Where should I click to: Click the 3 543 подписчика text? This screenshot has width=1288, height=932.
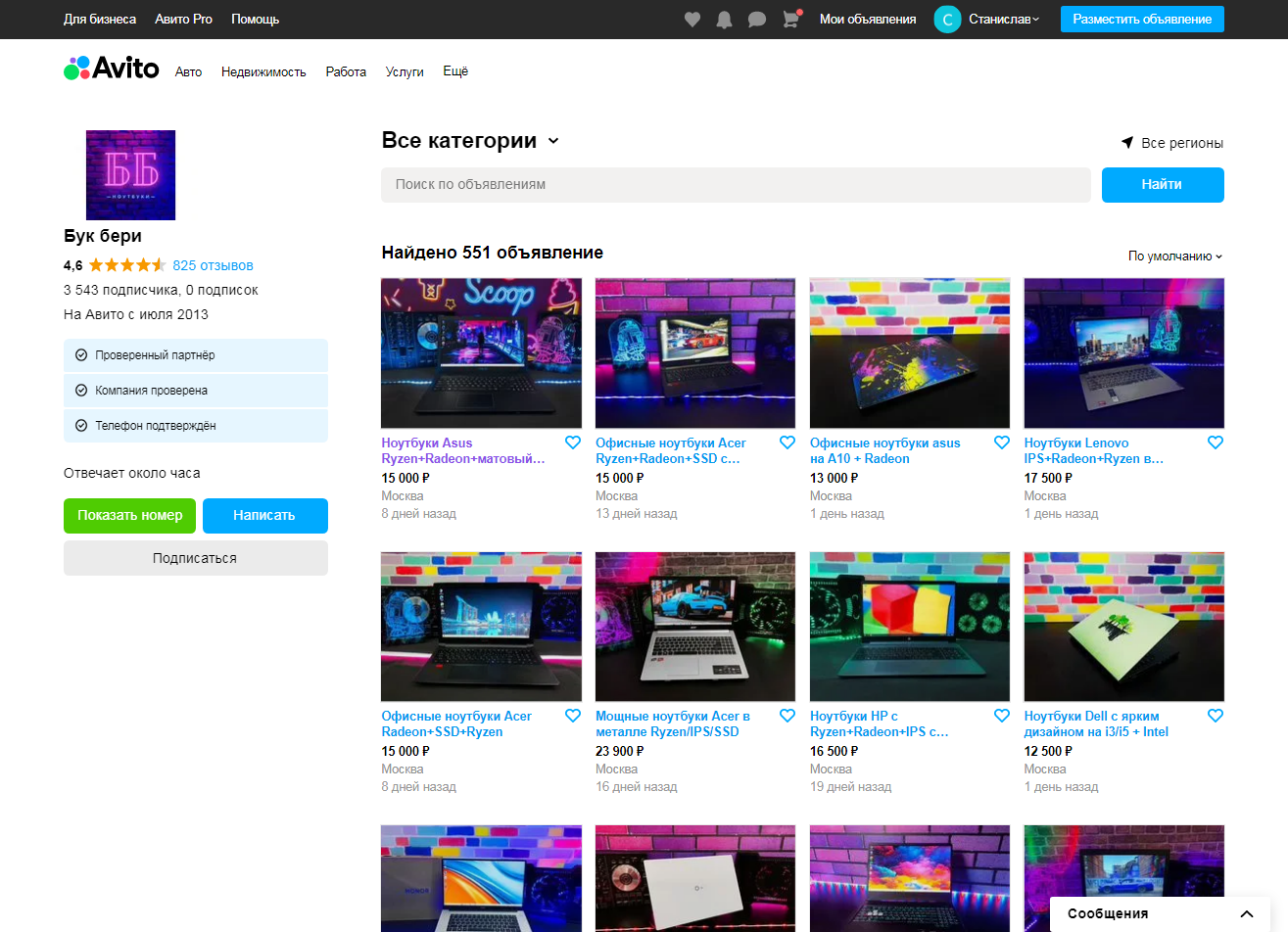(120, 291)
